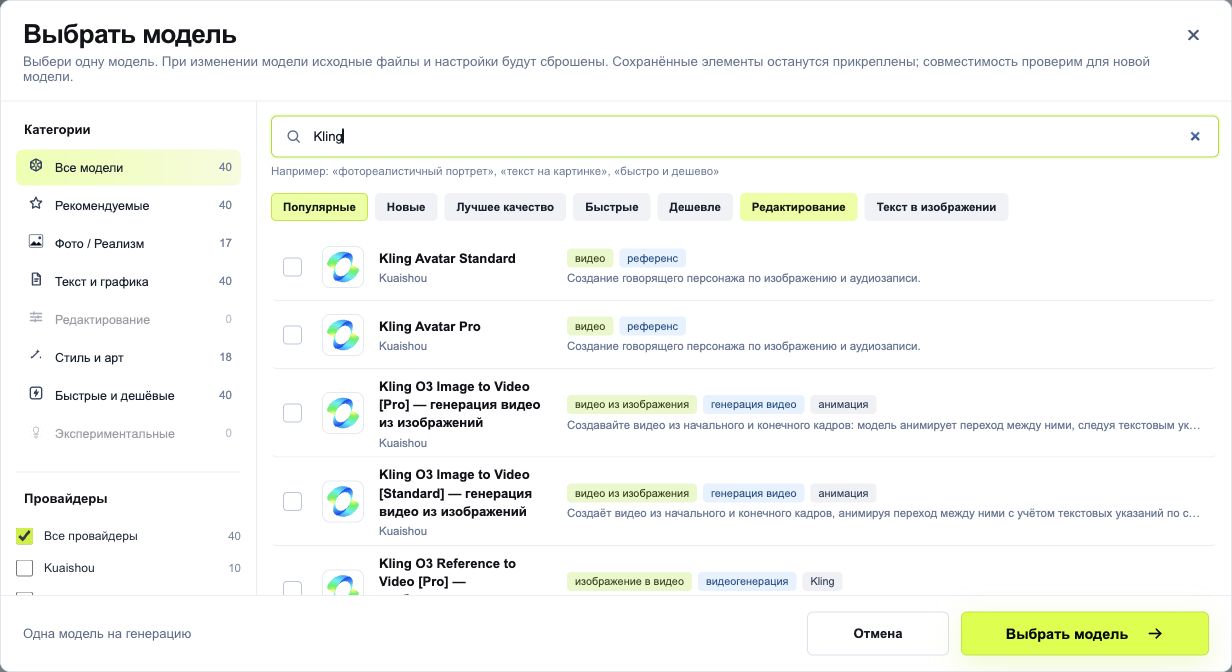The image size is (1232, 672).
Task: Confirm with the Выбрать модель button
Action: coord(1085,633)
